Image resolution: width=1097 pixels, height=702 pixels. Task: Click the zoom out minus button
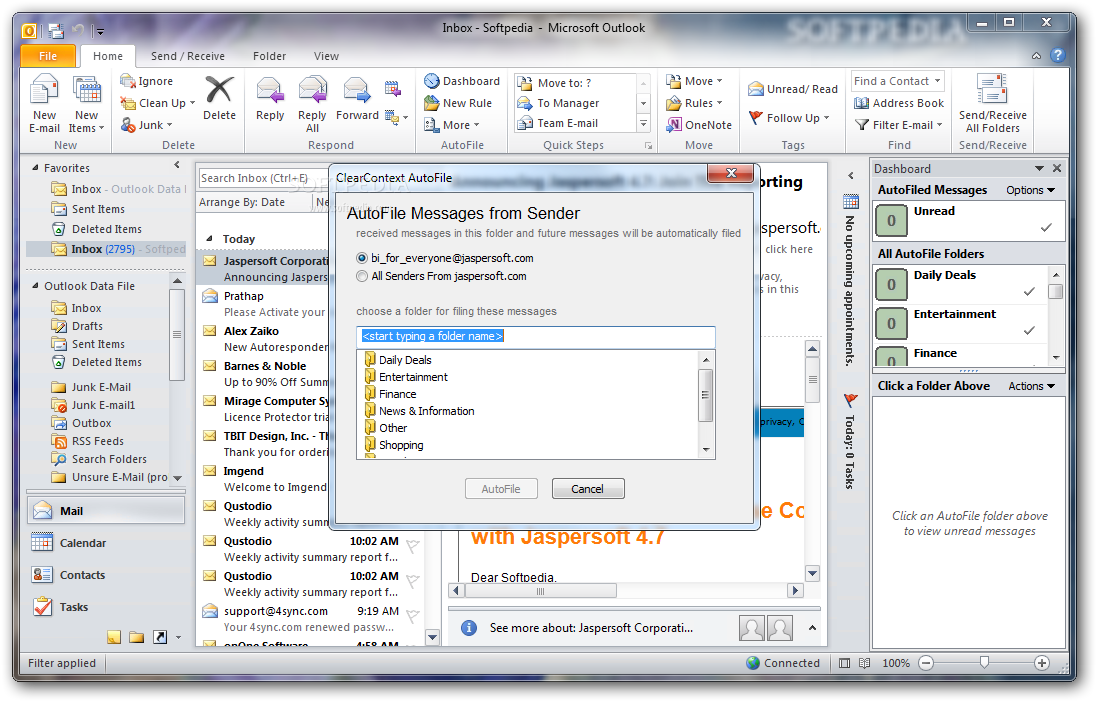pyautogui.click(x=926, y=663)
